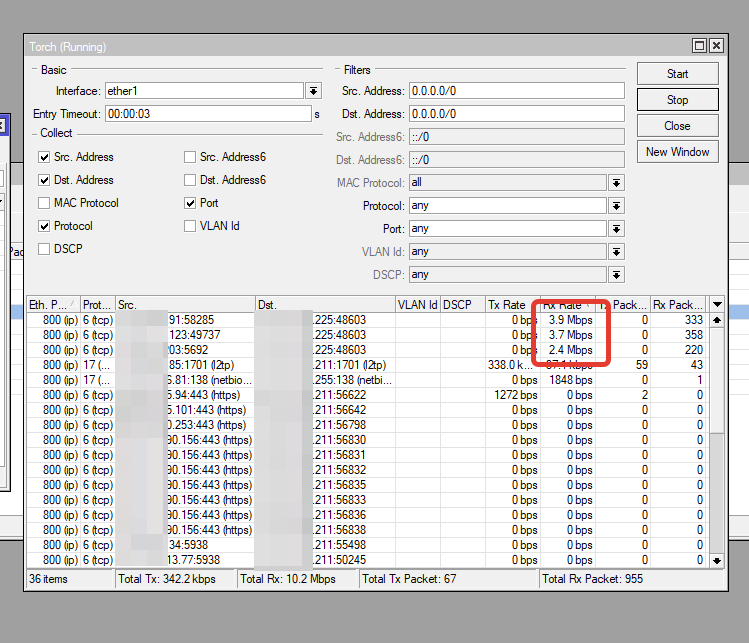Click the New Window button
Image resolution: width=749 pixels, height=643 pixels.
coord(677,152)
